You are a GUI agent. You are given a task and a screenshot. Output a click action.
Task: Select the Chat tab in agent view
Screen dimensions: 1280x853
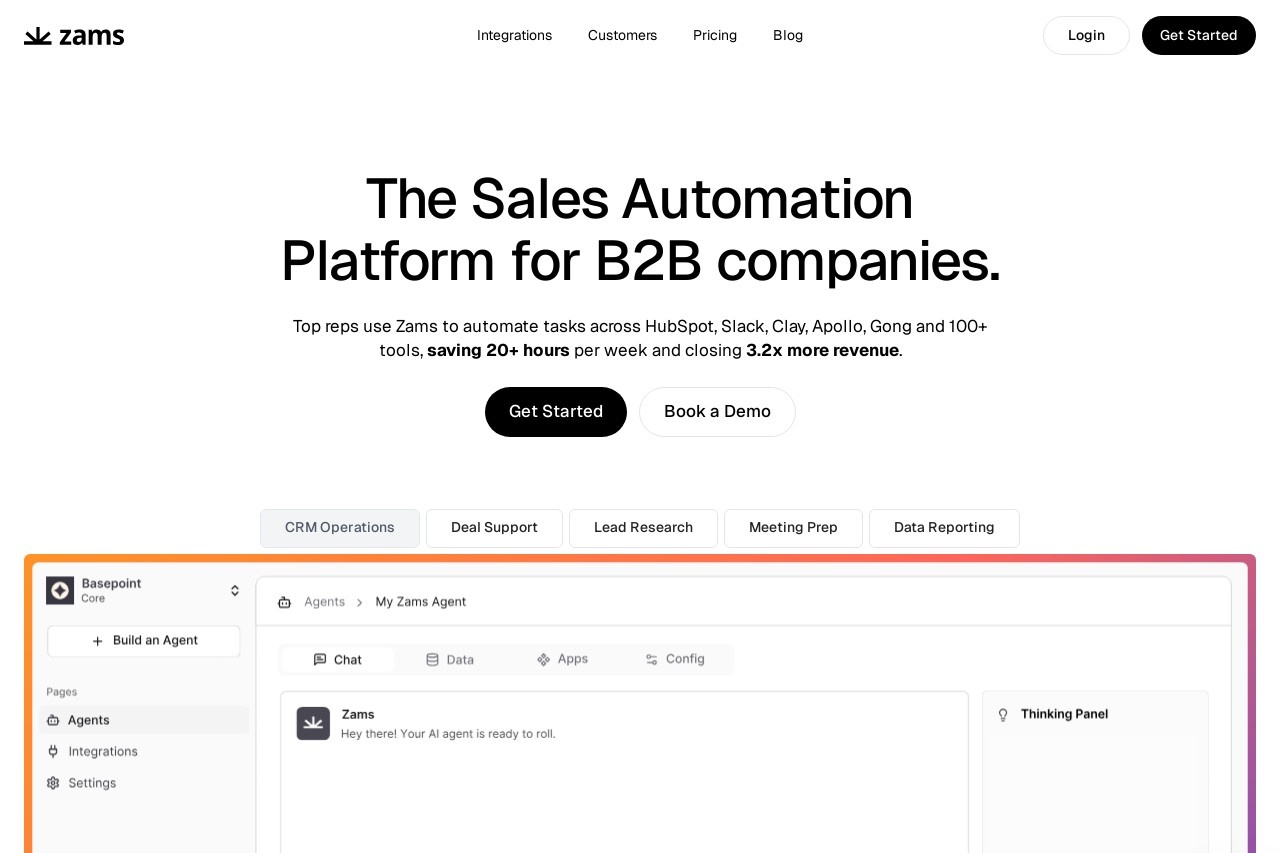pos(338,660)
